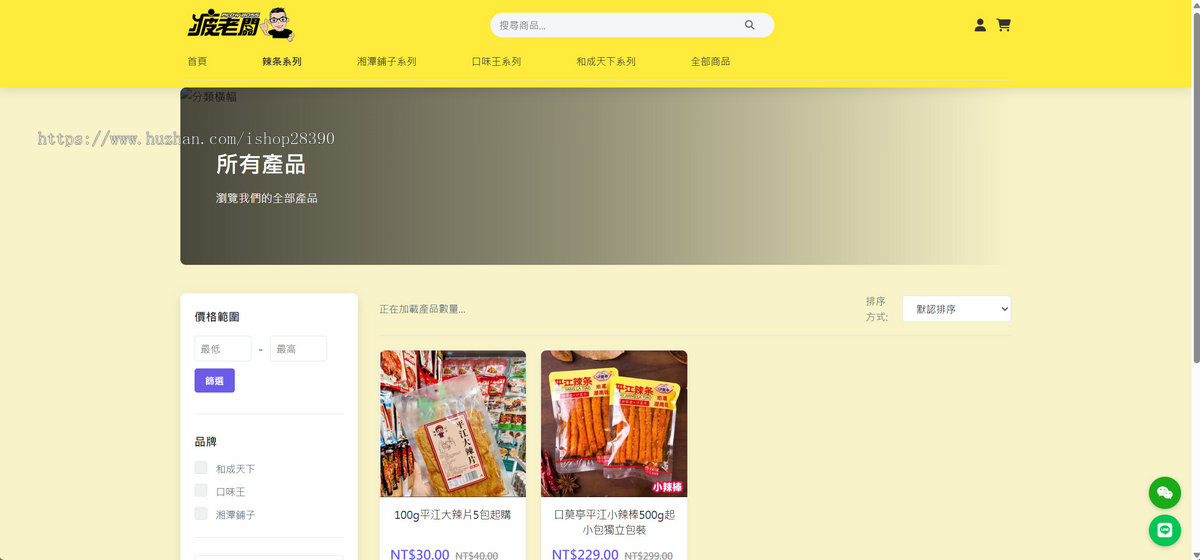Open the 和成天下系列 menu item
The height and width of the screenshot is (560, 1200).
tap(606, 62)
